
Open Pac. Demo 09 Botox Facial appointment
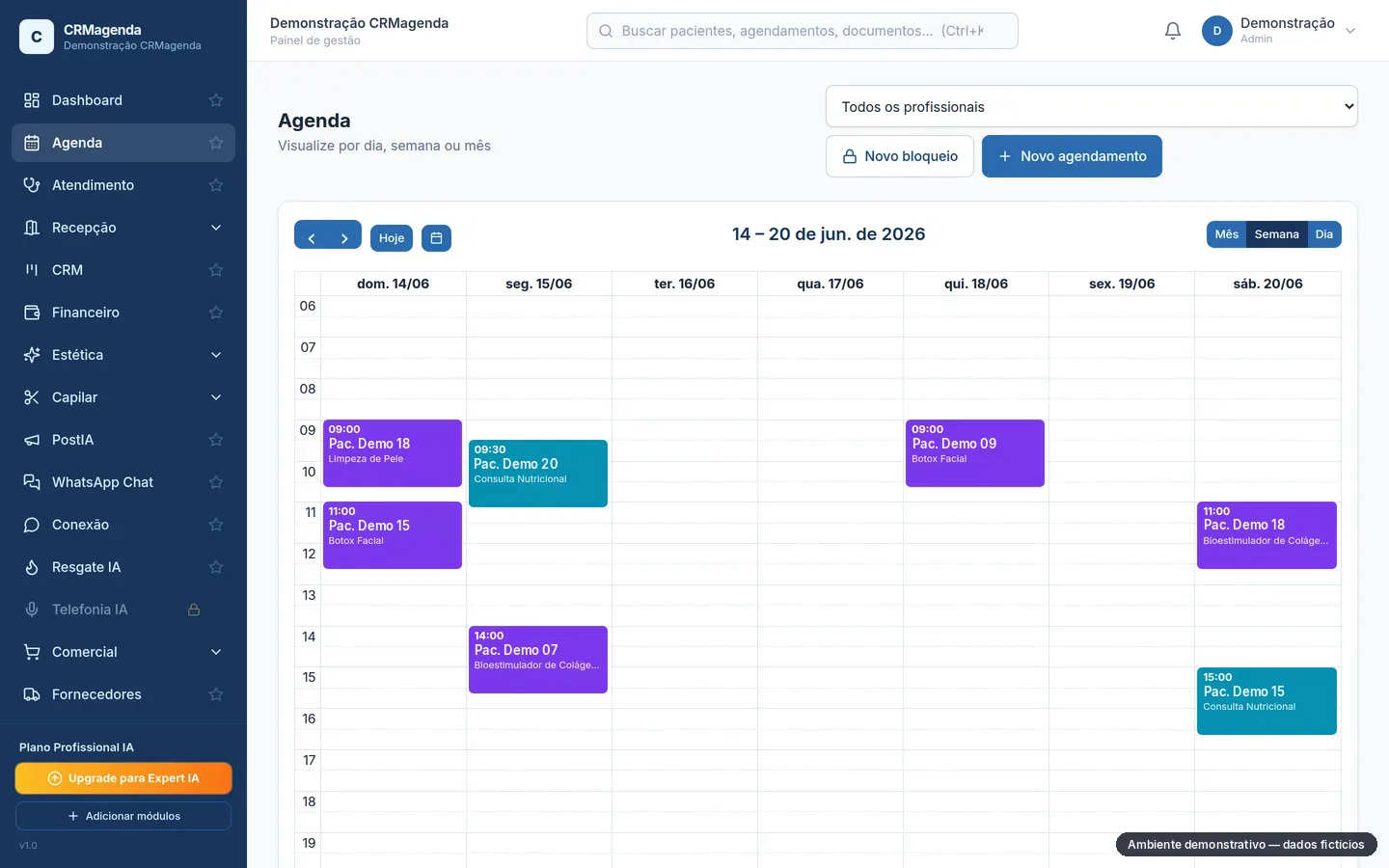(975, 453)
